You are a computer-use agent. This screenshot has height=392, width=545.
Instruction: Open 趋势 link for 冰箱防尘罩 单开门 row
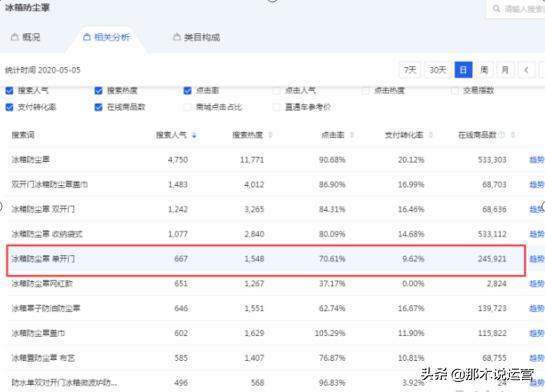click(x=536, y=259)
